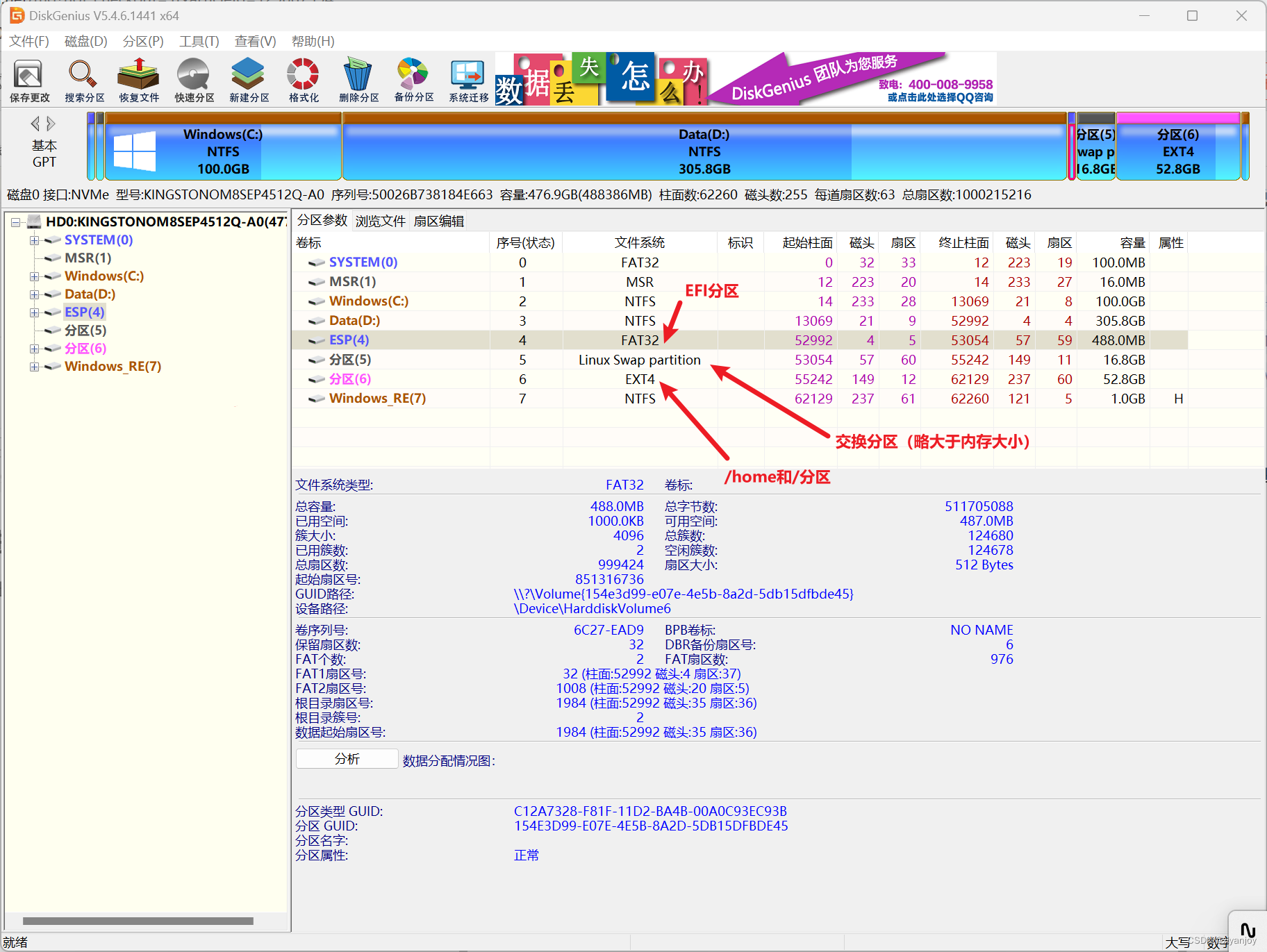Switch to the 分区参数 tab
The width and height of the screenshot is (1267, 952).
[x=322, y=220]
